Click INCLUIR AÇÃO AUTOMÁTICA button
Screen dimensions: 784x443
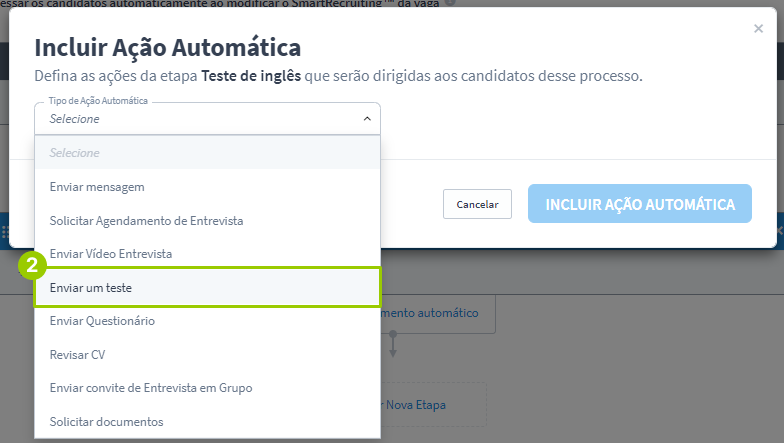(640, 204)
